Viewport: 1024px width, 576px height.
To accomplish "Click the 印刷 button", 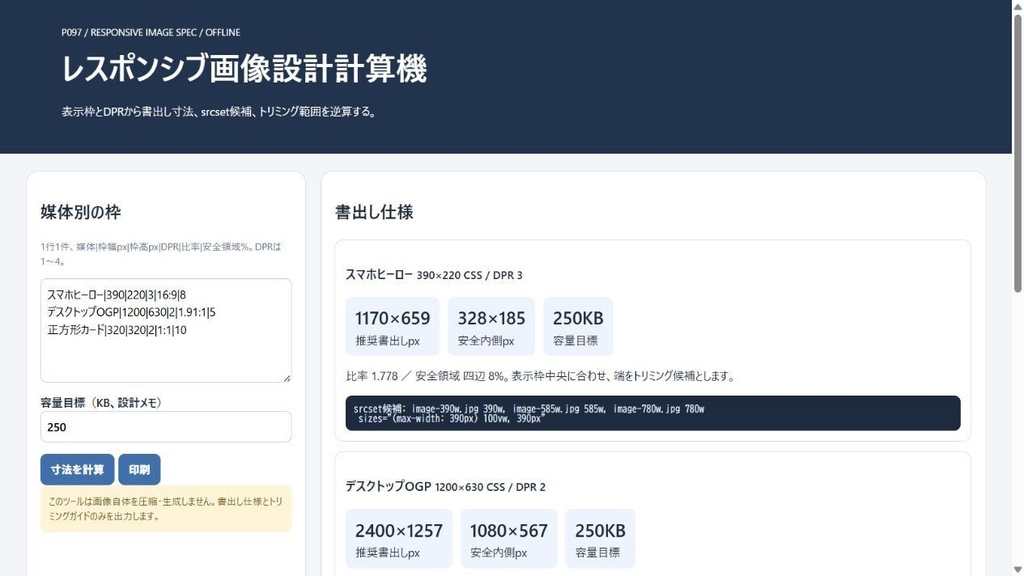I will pyautogui.click(x=139, y=470).
